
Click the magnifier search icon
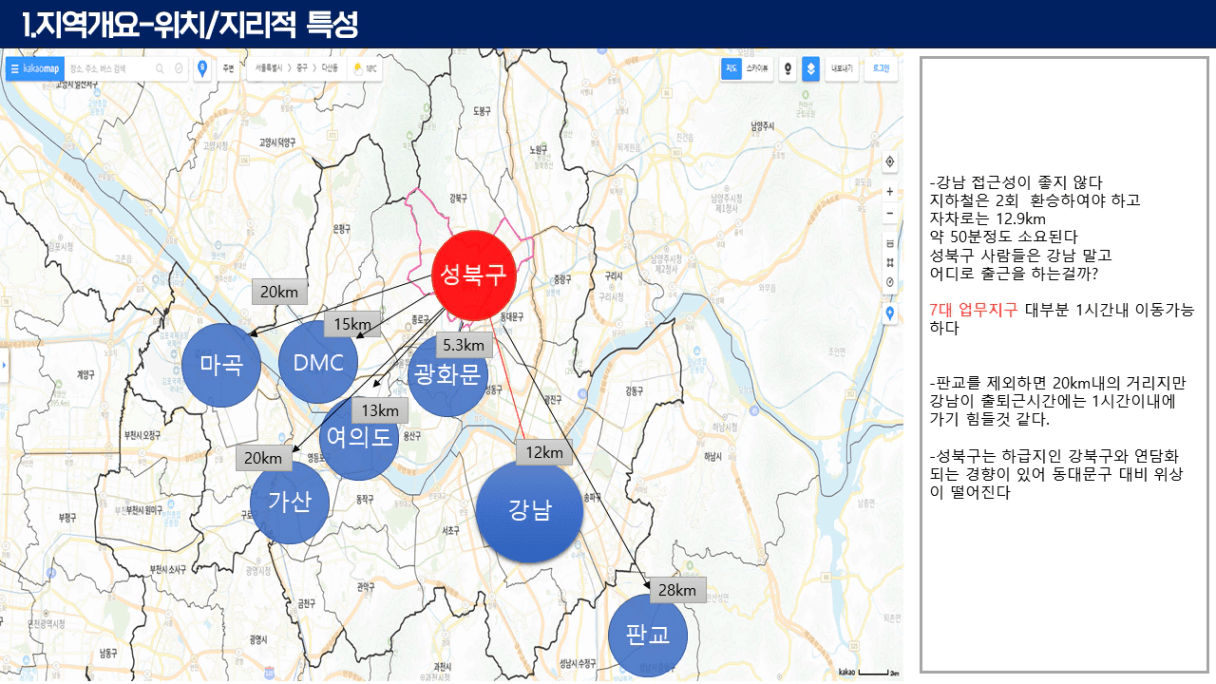click(x=160, y=69)
